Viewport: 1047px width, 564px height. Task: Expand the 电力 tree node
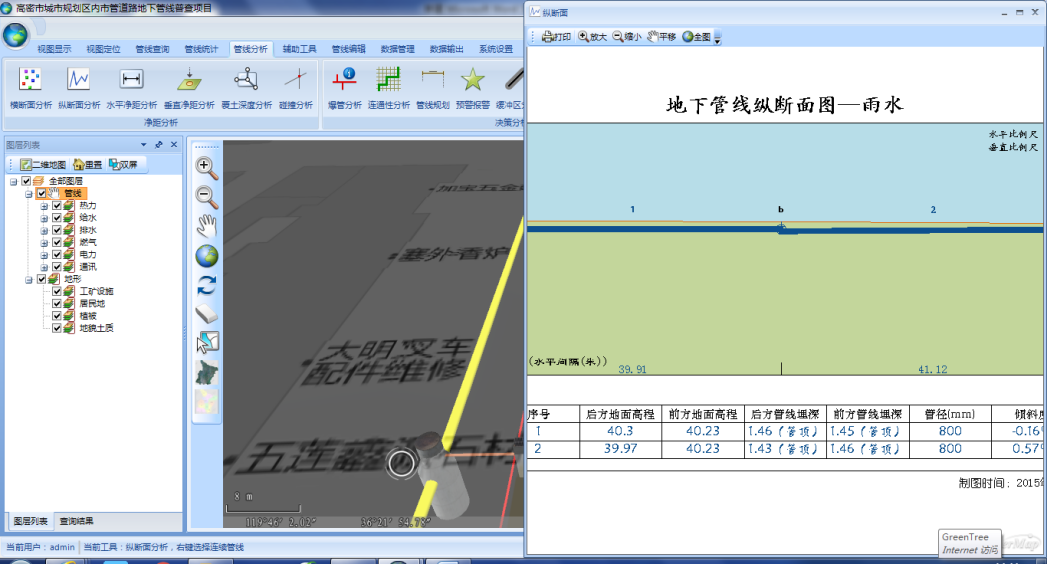click(44, 255)
